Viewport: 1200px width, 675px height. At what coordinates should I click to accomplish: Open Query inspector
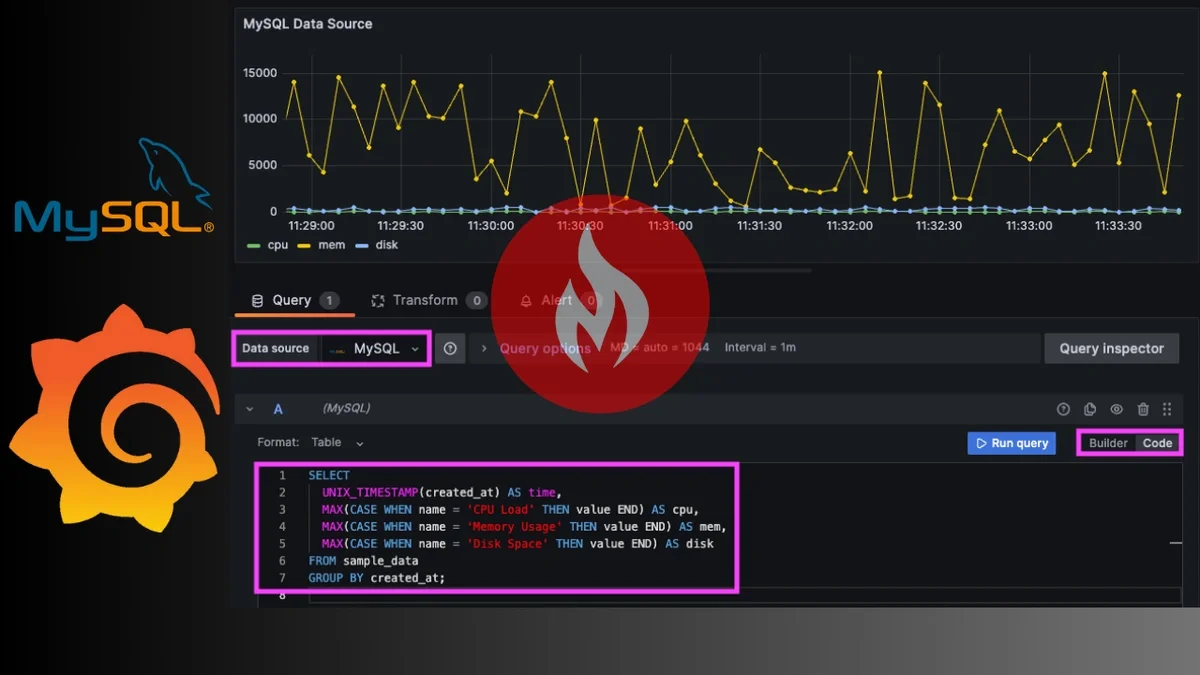click(x=1111, y=348)
